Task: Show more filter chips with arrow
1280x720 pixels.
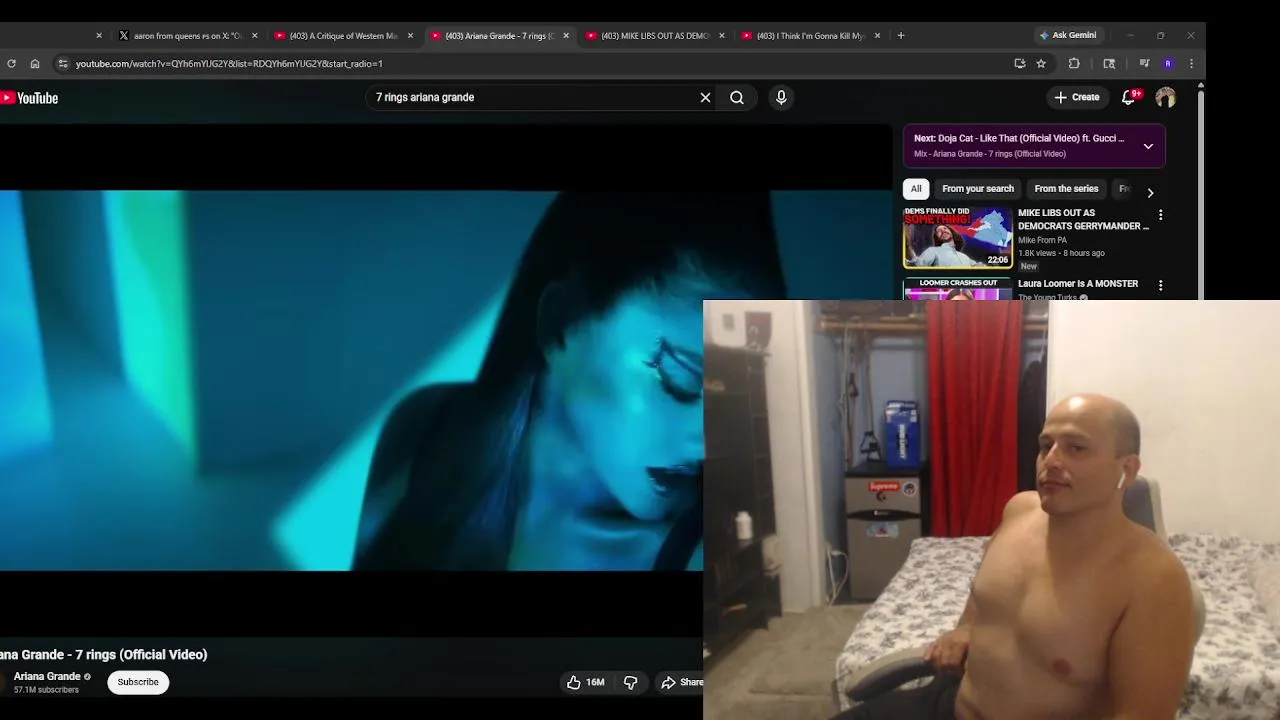Action: coord(1150,192)
